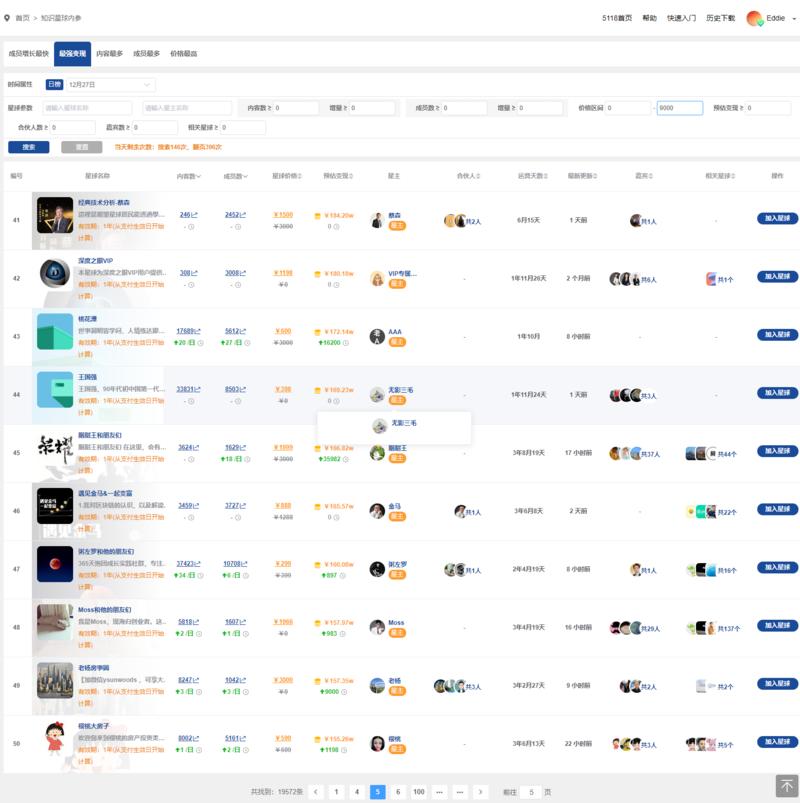This screenshot has height=803, width=800.
Task: Click 桃花潭 planet thumbnail image
Action: tap(55, 332)
